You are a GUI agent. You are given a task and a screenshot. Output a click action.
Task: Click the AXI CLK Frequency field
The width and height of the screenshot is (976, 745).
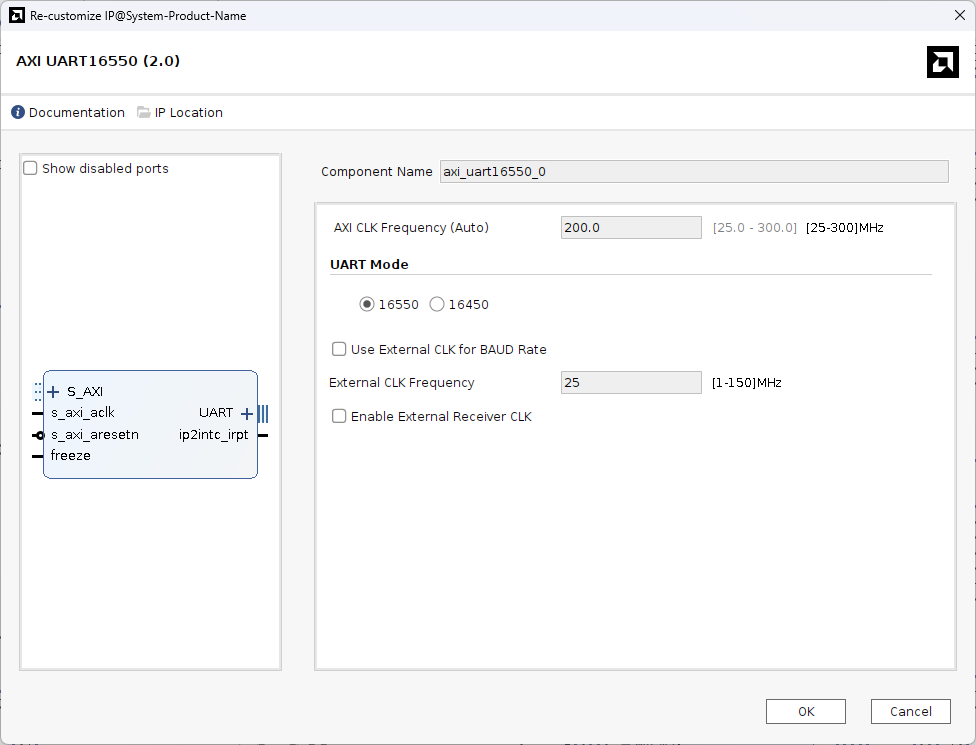coord(631,228)
